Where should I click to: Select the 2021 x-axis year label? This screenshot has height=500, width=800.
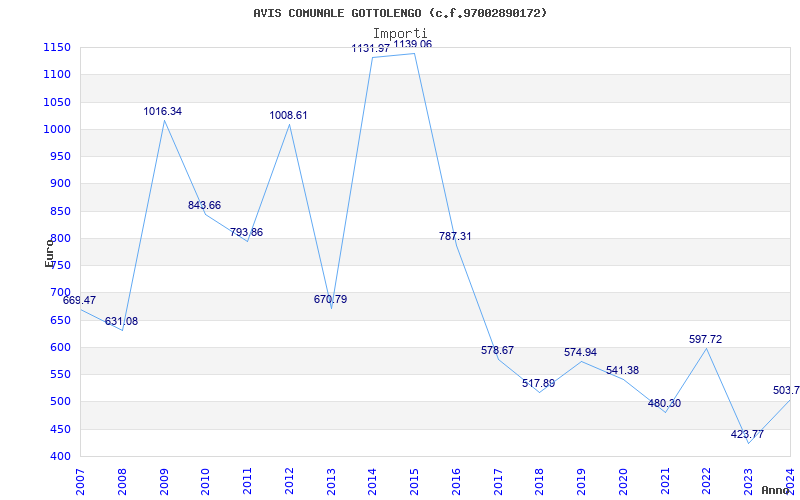click(665, 482)
